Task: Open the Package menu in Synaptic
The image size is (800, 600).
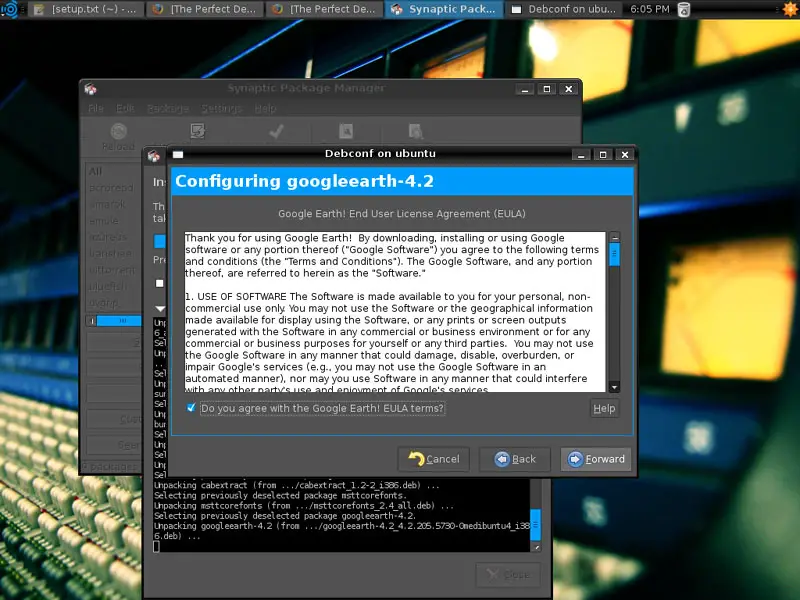Action: (168, 108)
